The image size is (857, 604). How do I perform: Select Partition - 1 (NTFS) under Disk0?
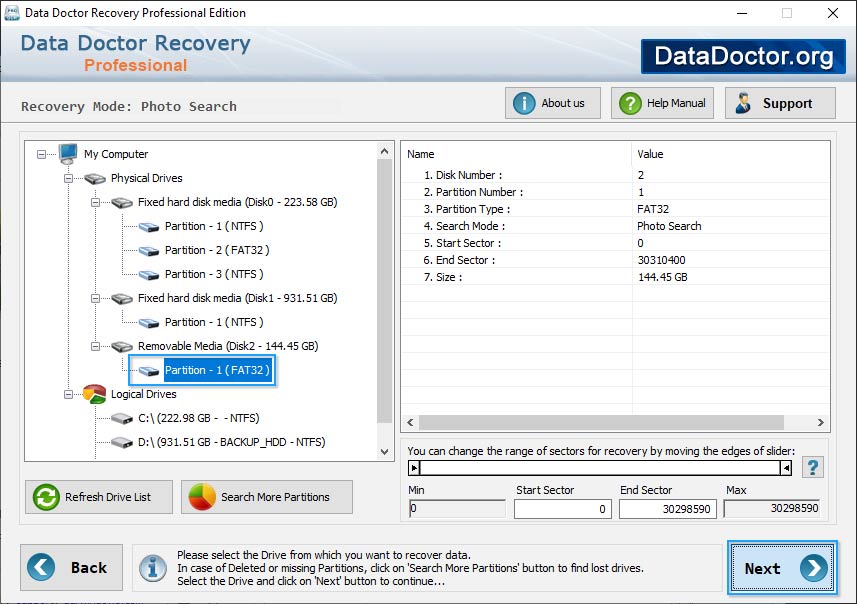tap(214, 226)
